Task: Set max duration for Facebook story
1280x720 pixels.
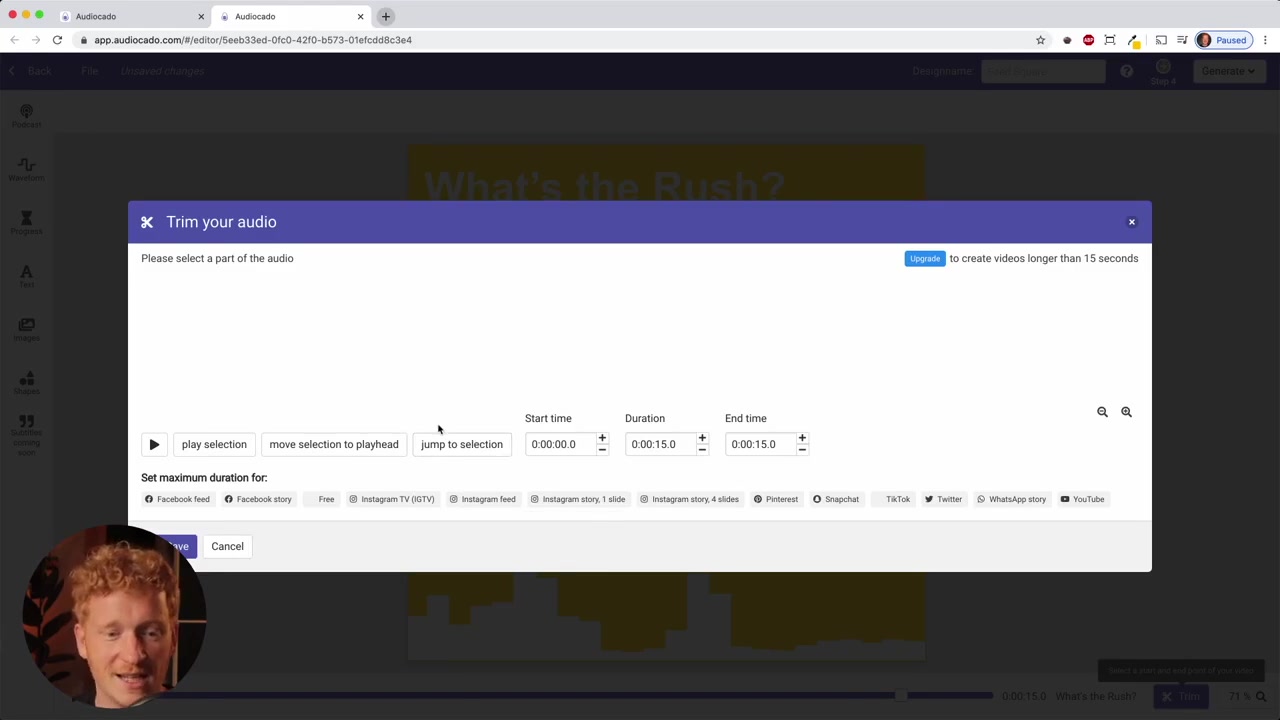Action: tap(258, 499)
